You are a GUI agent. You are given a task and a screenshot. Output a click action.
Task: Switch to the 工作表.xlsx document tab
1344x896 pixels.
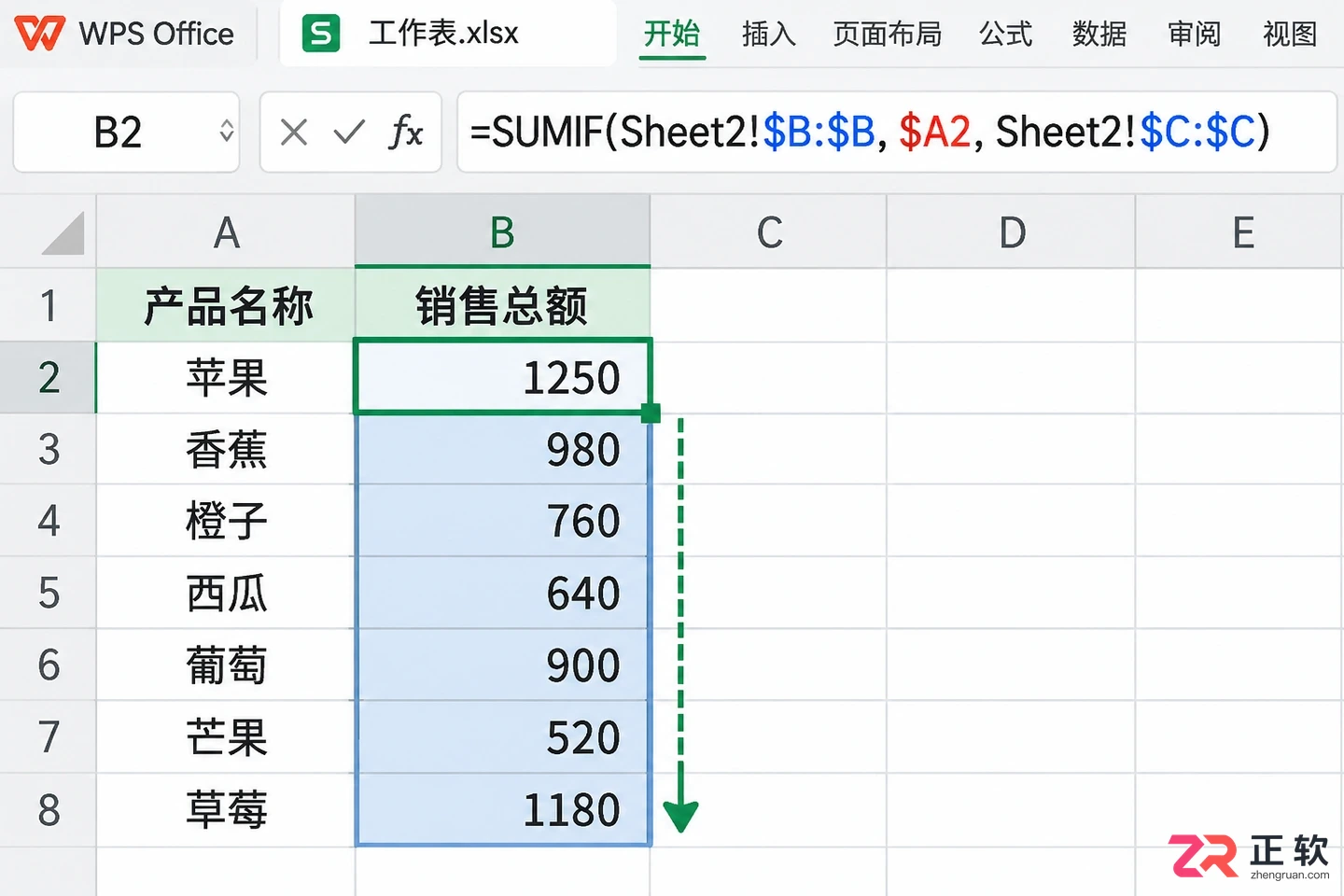pos(448,34)
